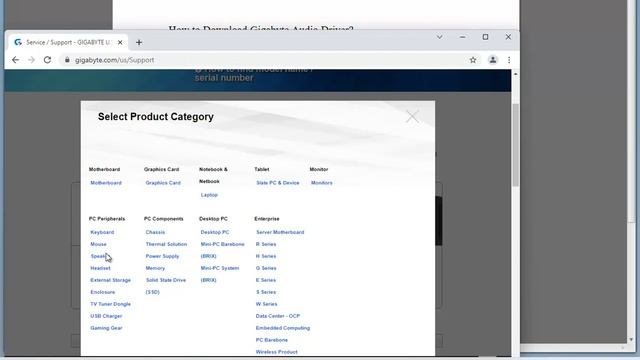Open the H Series enterprise link
The image size is (640, 360).
point(266,256)
